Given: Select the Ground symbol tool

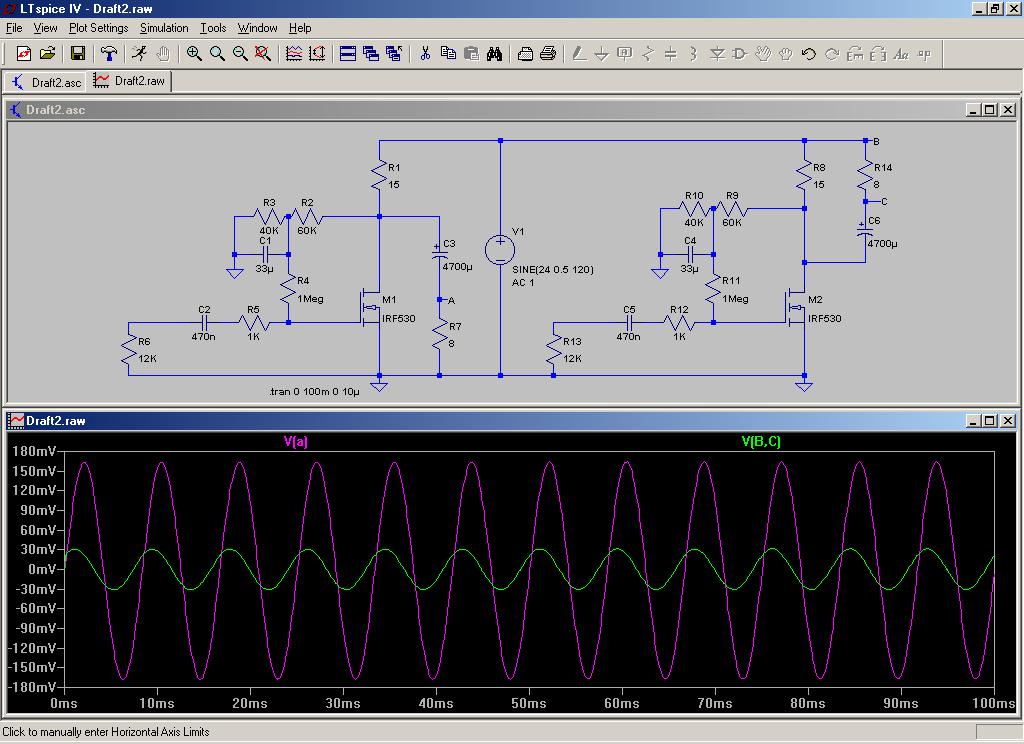Looking at the screenshot, I should (x=601, y=54).
